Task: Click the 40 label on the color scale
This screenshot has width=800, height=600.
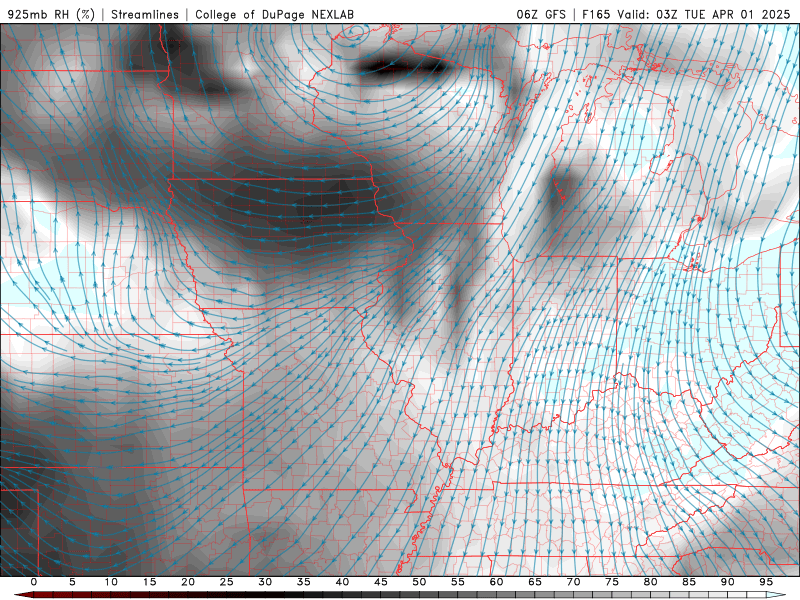Action: (x=342, y=582)
